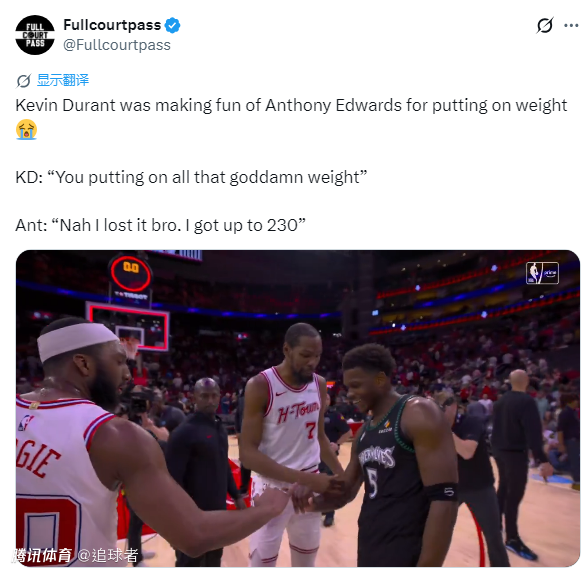
Task: Open the three-dot more options menu
Action: click(571, 25)
